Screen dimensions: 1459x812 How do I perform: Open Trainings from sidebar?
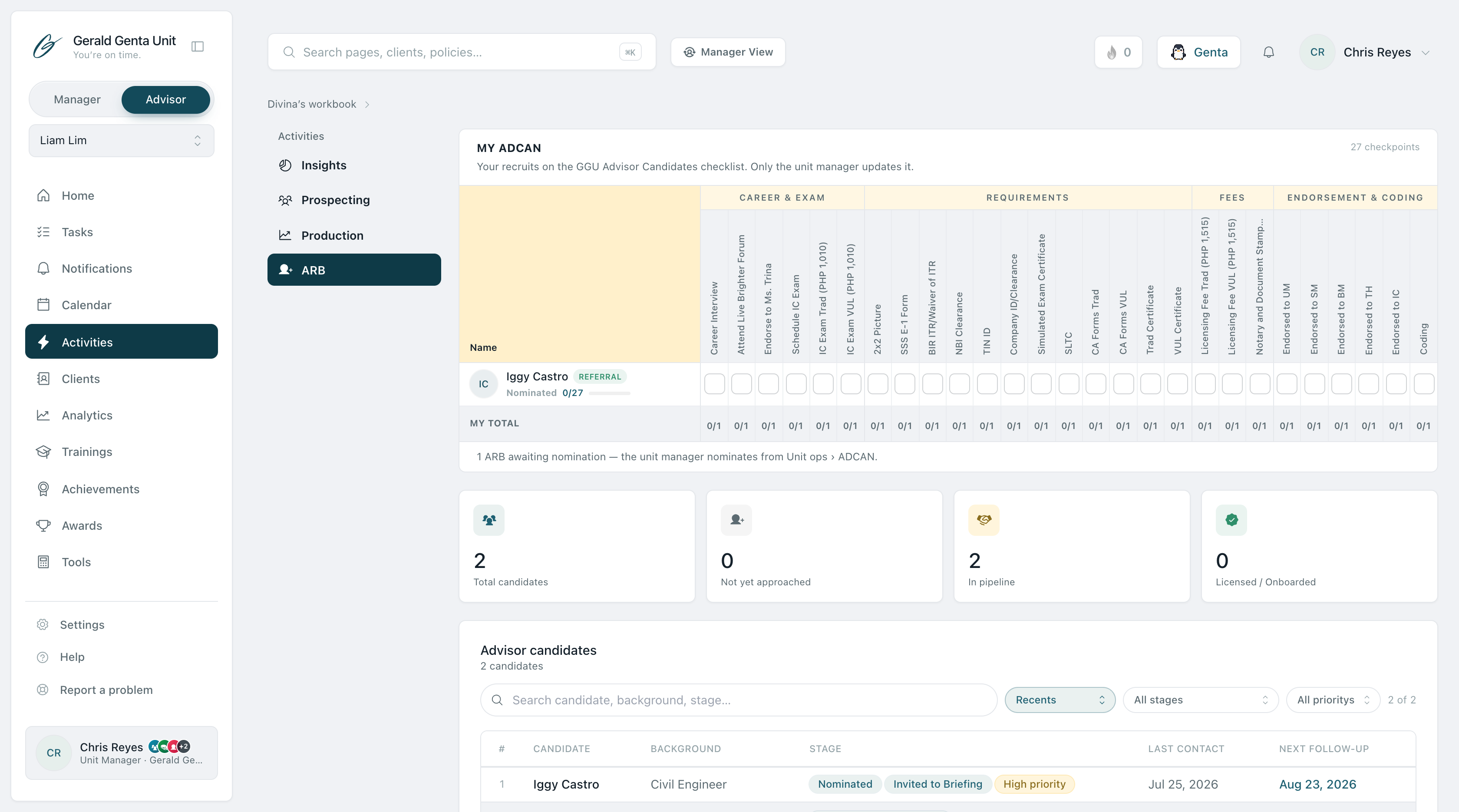pos(121,452)
